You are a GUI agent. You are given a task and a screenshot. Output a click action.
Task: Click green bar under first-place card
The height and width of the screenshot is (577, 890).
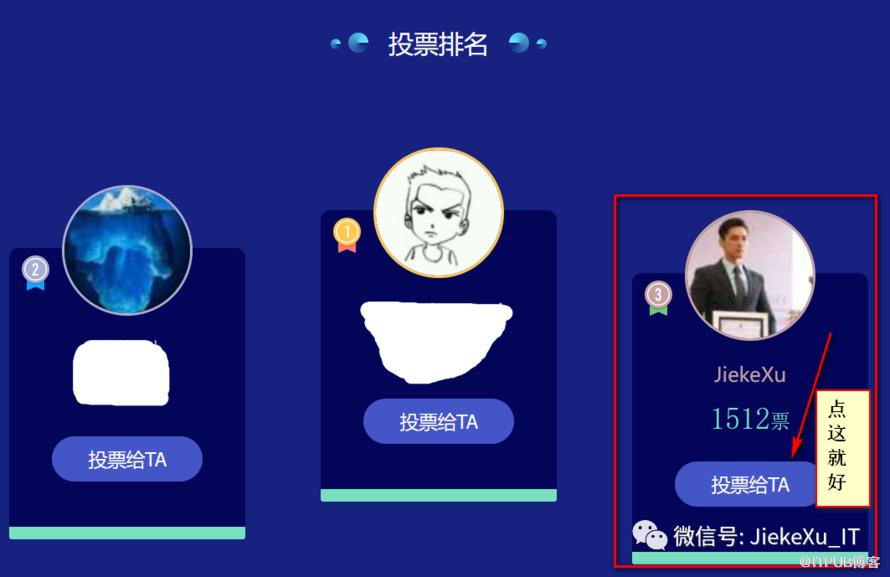(439, 495)
